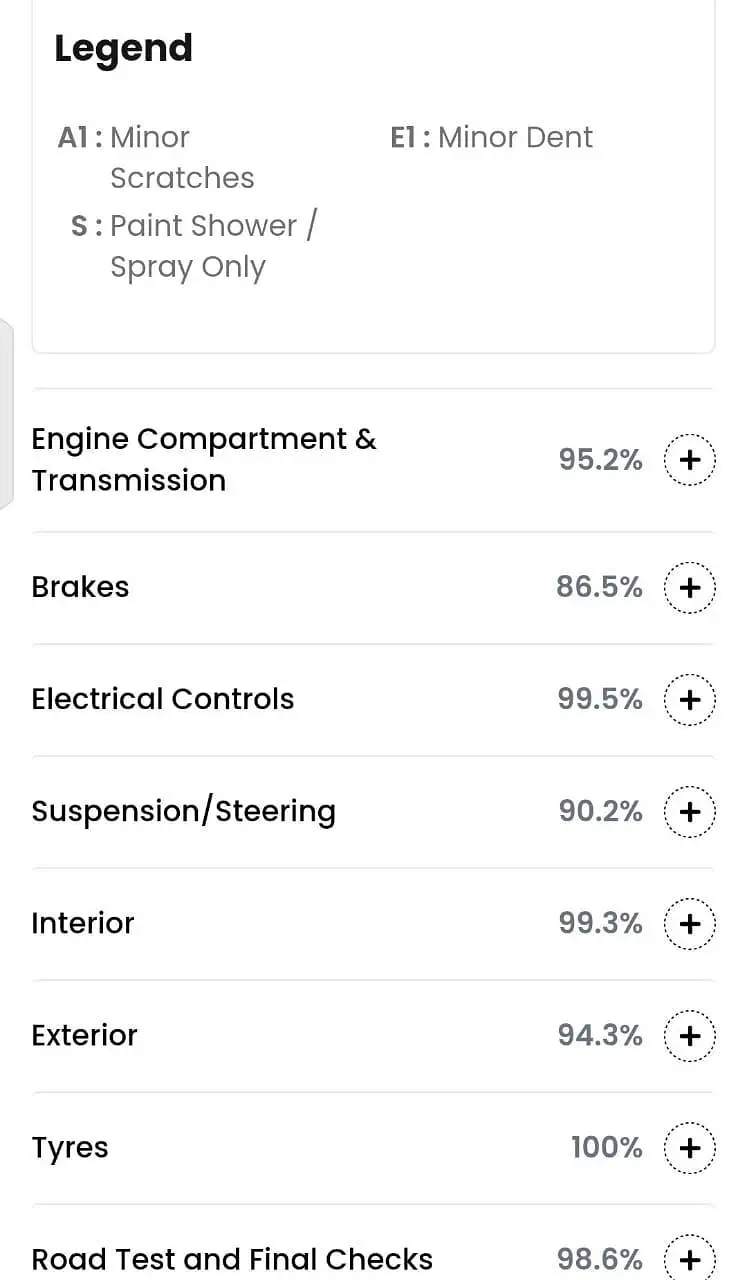Expand Exterior using the plus icon
Image resolution: width=747 pixels, height=1280 pixels.
(690, 1035)
